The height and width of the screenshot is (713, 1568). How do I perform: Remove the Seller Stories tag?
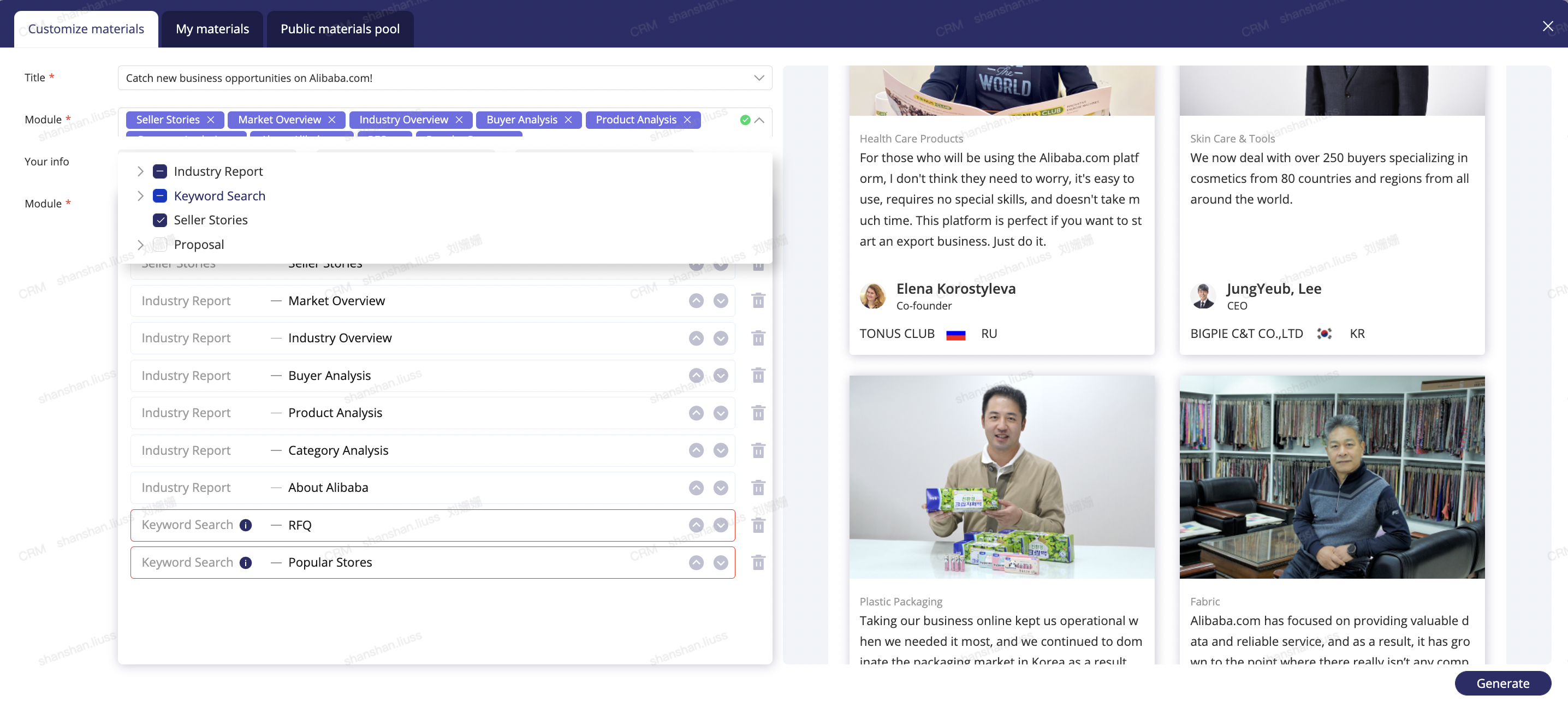click(211, 120)
